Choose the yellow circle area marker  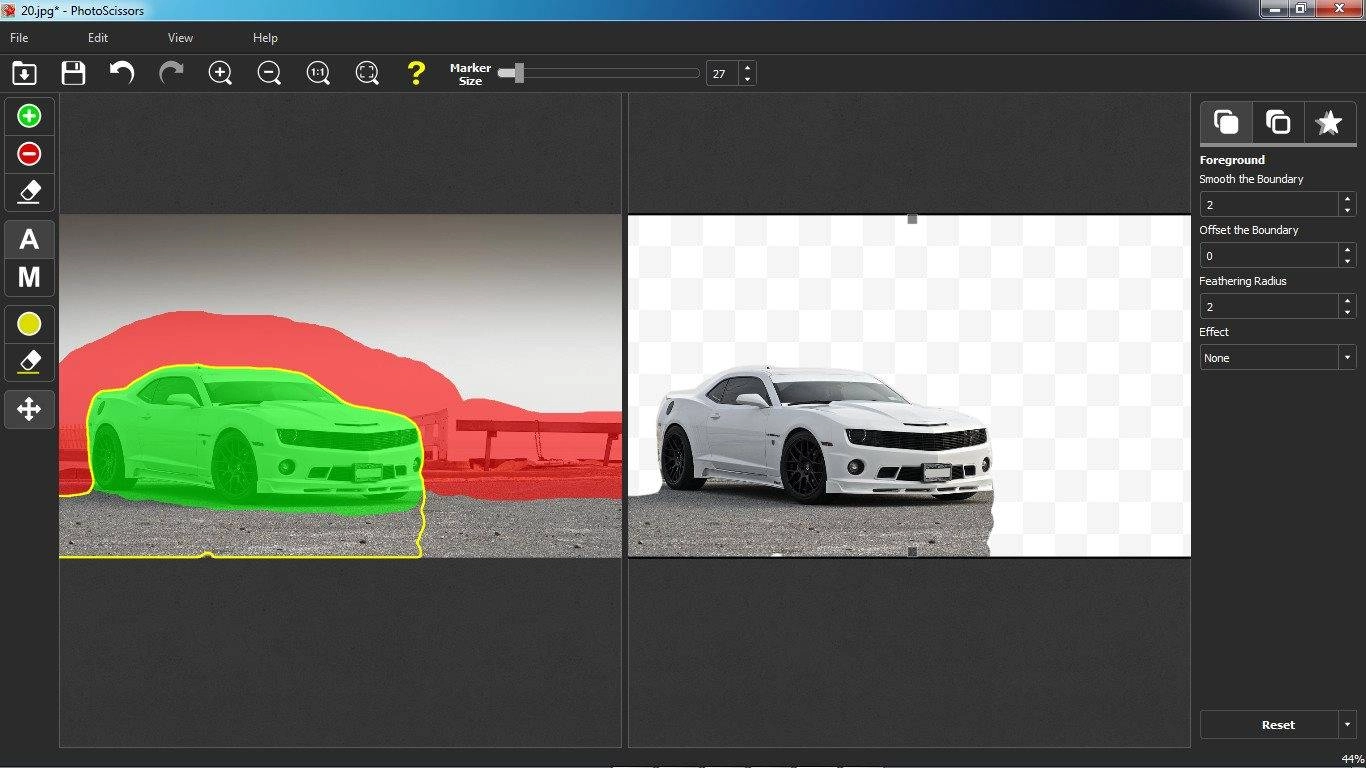[x=29, y=324]
